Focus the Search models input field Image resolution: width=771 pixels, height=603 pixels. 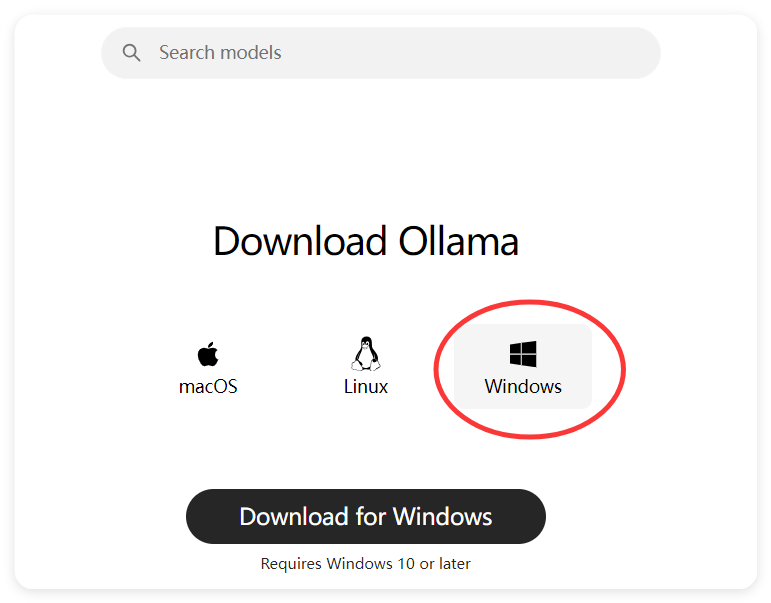[x=381, y=53]
